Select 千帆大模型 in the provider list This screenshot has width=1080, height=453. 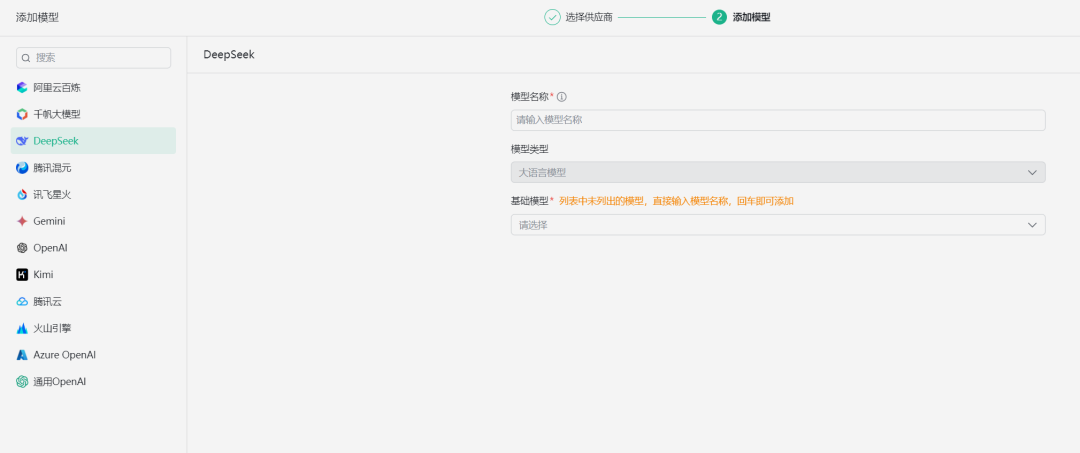93,114
